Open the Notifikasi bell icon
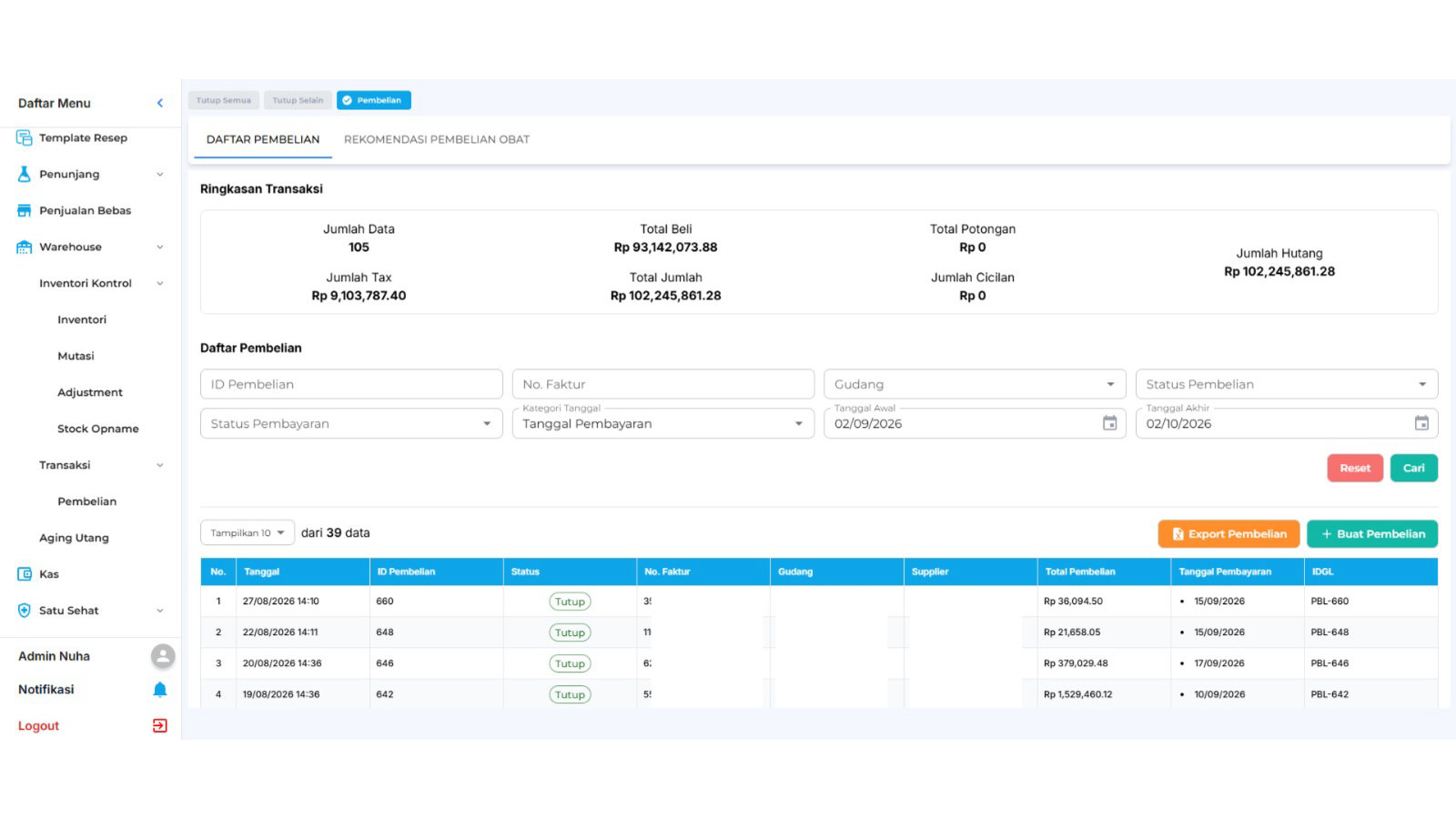The height and width of the screenshot is (819, 1456). pyautogui.click(x=160, y=690)
